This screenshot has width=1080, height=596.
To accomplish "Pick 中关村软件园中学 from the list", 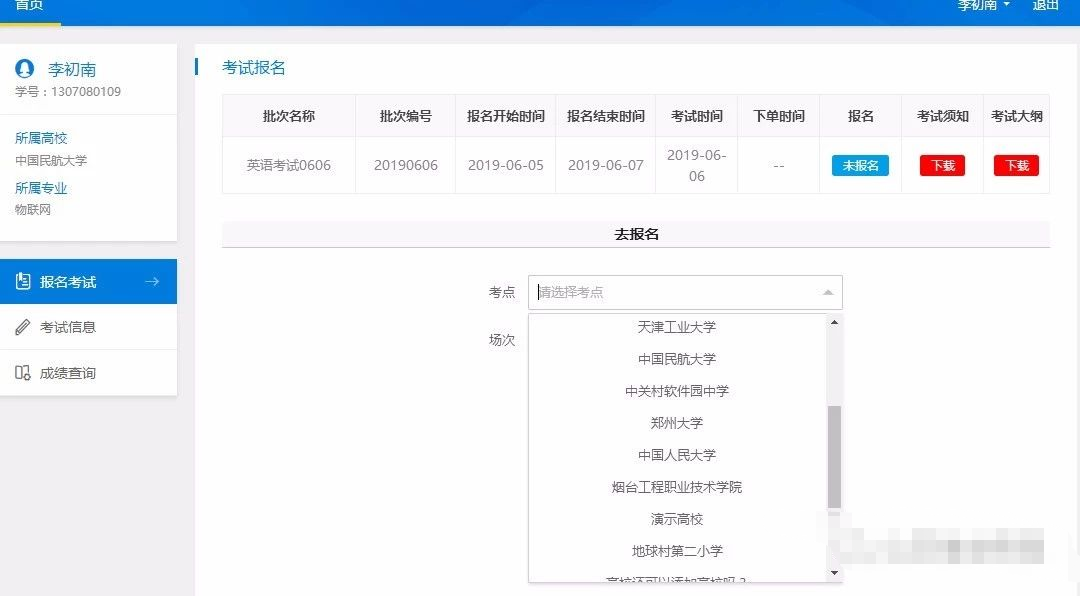I will 677,391.
